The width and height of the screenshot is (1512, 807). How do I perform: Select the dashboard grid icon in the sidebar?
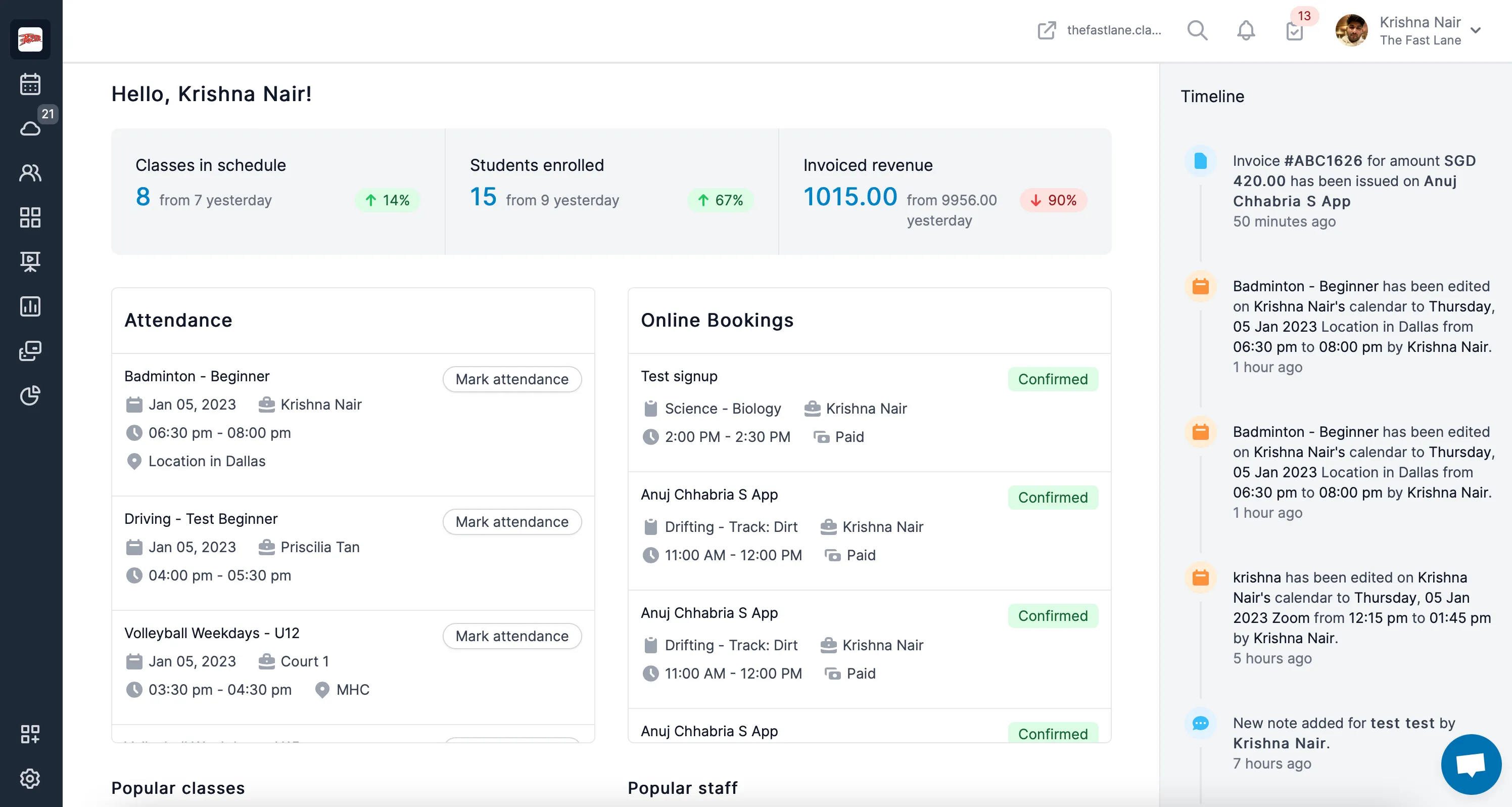point(30,217)
